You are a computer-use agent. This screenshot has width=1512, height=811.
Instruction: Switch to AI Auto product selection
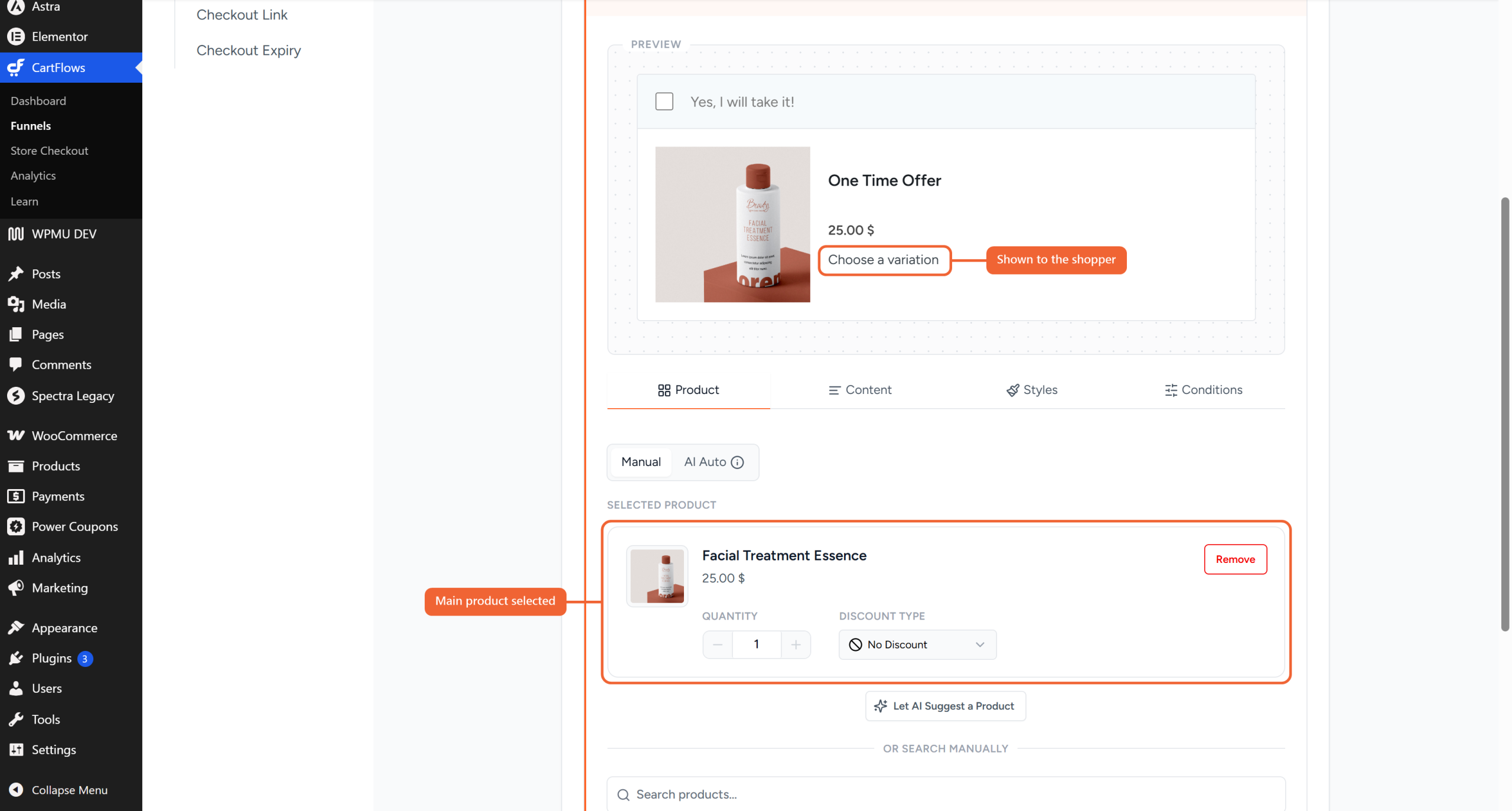(713, 462)
